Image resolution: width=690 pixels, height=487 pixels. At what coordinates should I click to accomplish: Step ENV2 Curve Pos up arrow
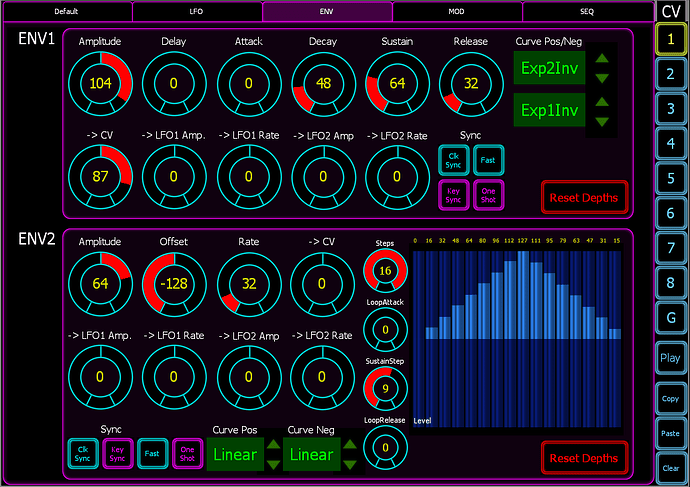click(x=273, y=444)
